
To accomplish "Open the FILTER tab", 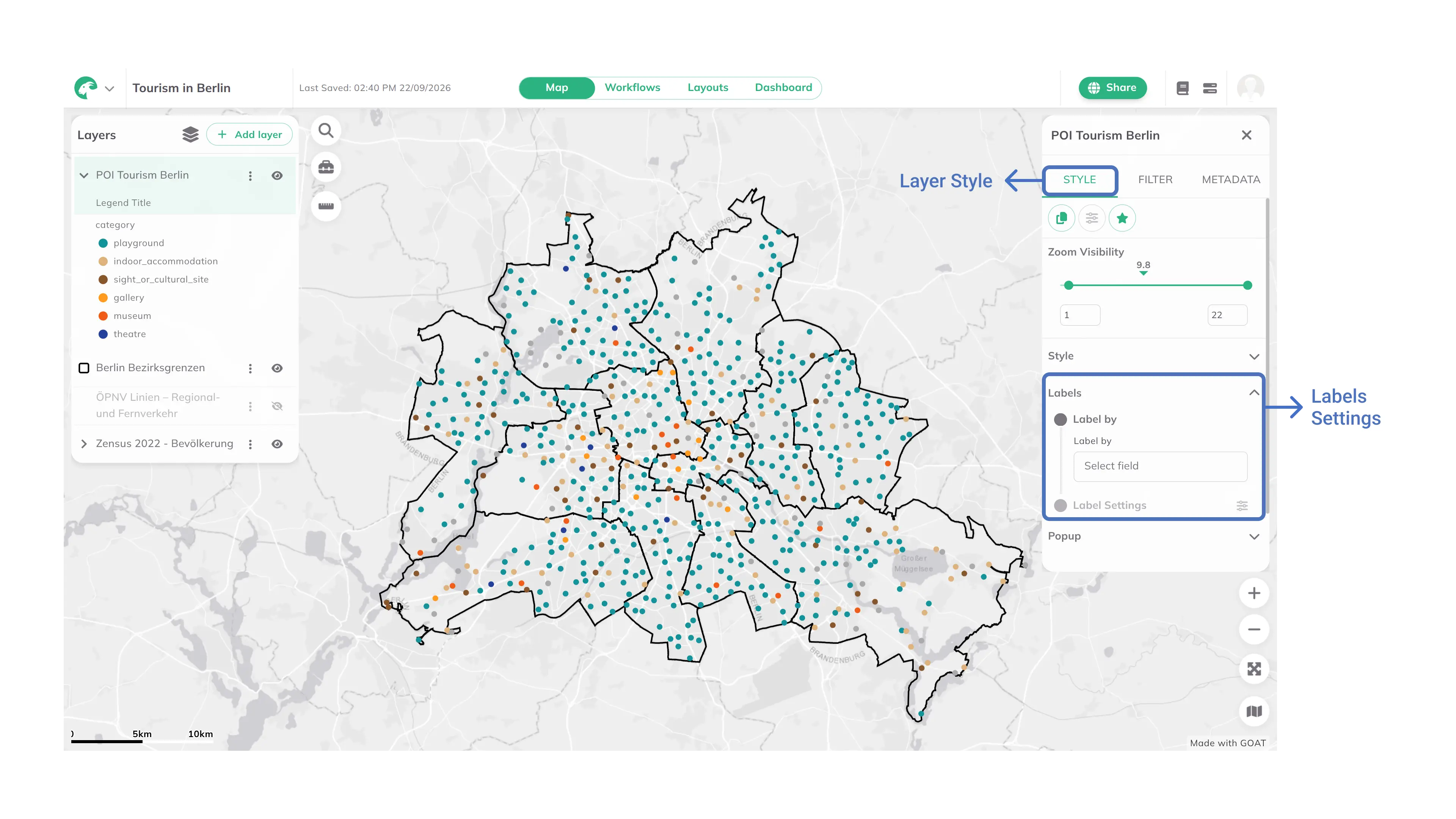I will (1155, 180).
